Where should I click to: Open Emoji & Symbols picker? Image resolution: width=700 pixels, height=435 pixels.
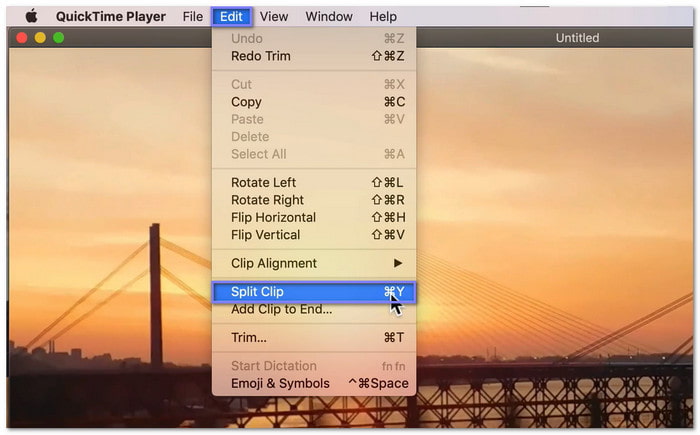(280, 383)
